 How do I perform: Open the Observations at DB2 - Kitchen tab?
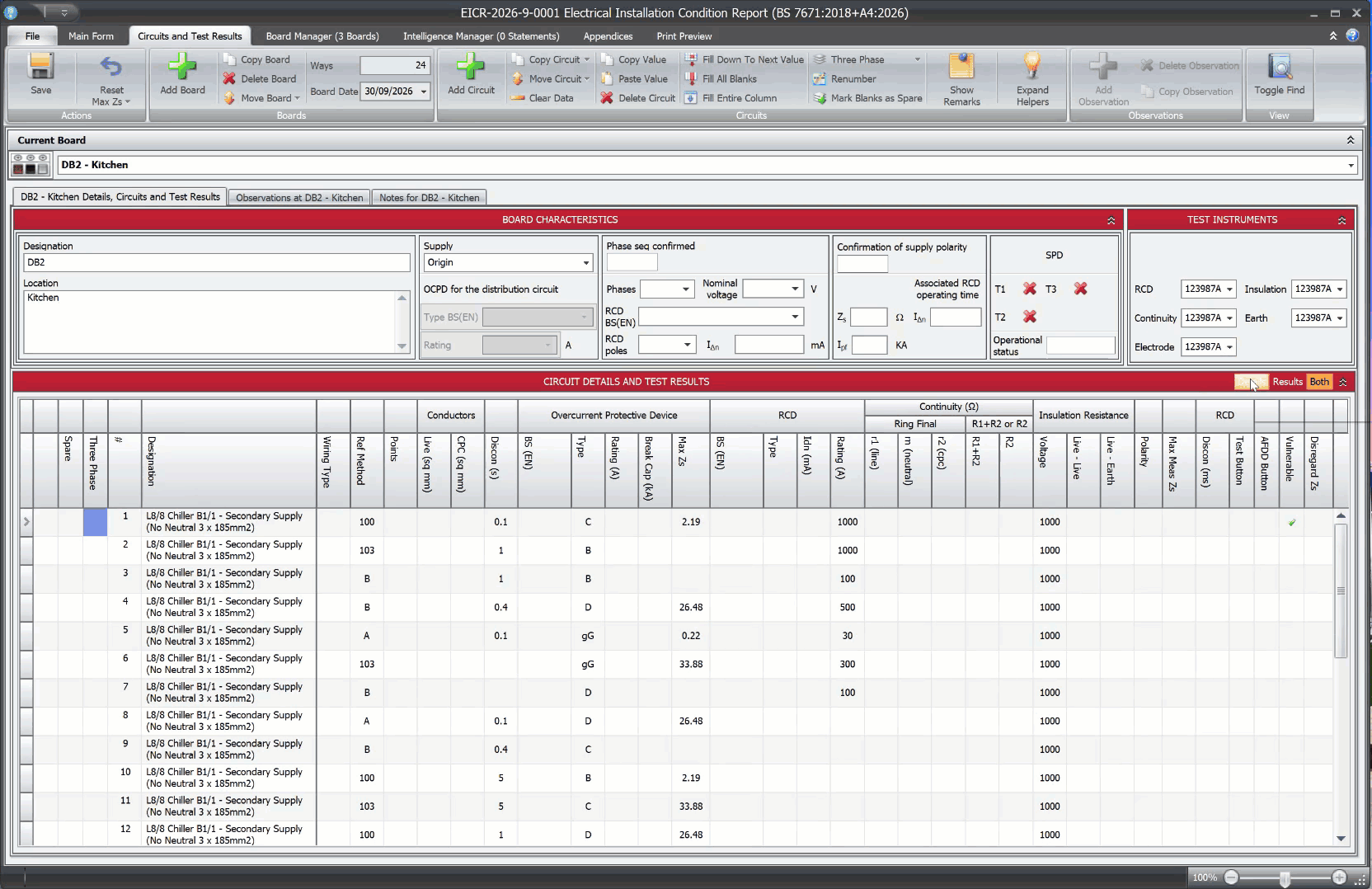point(299,198)
